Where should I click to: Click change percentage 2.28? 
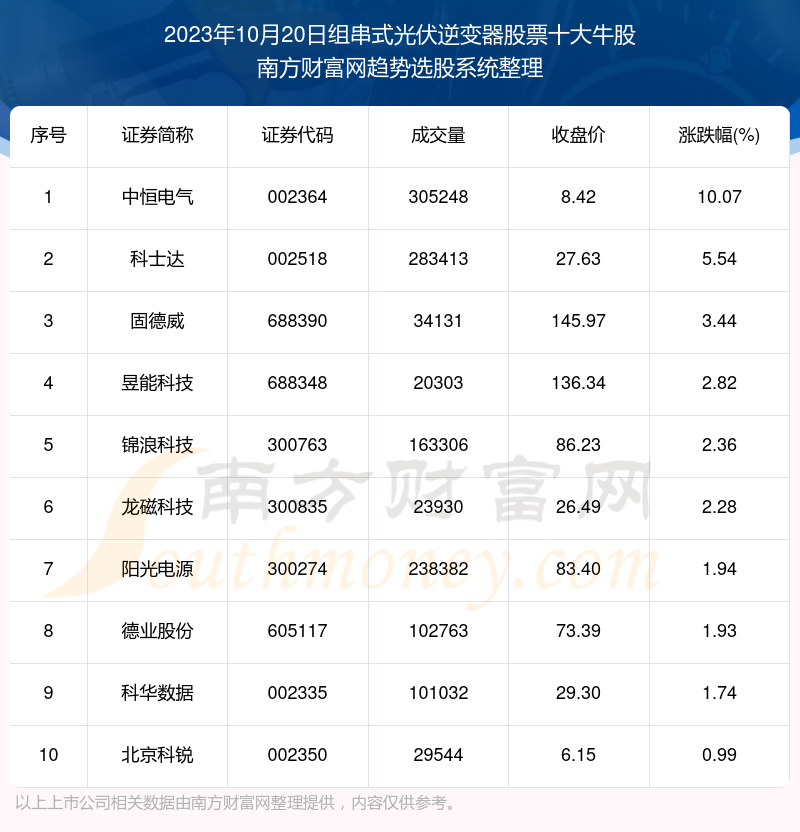coord(719,507)
